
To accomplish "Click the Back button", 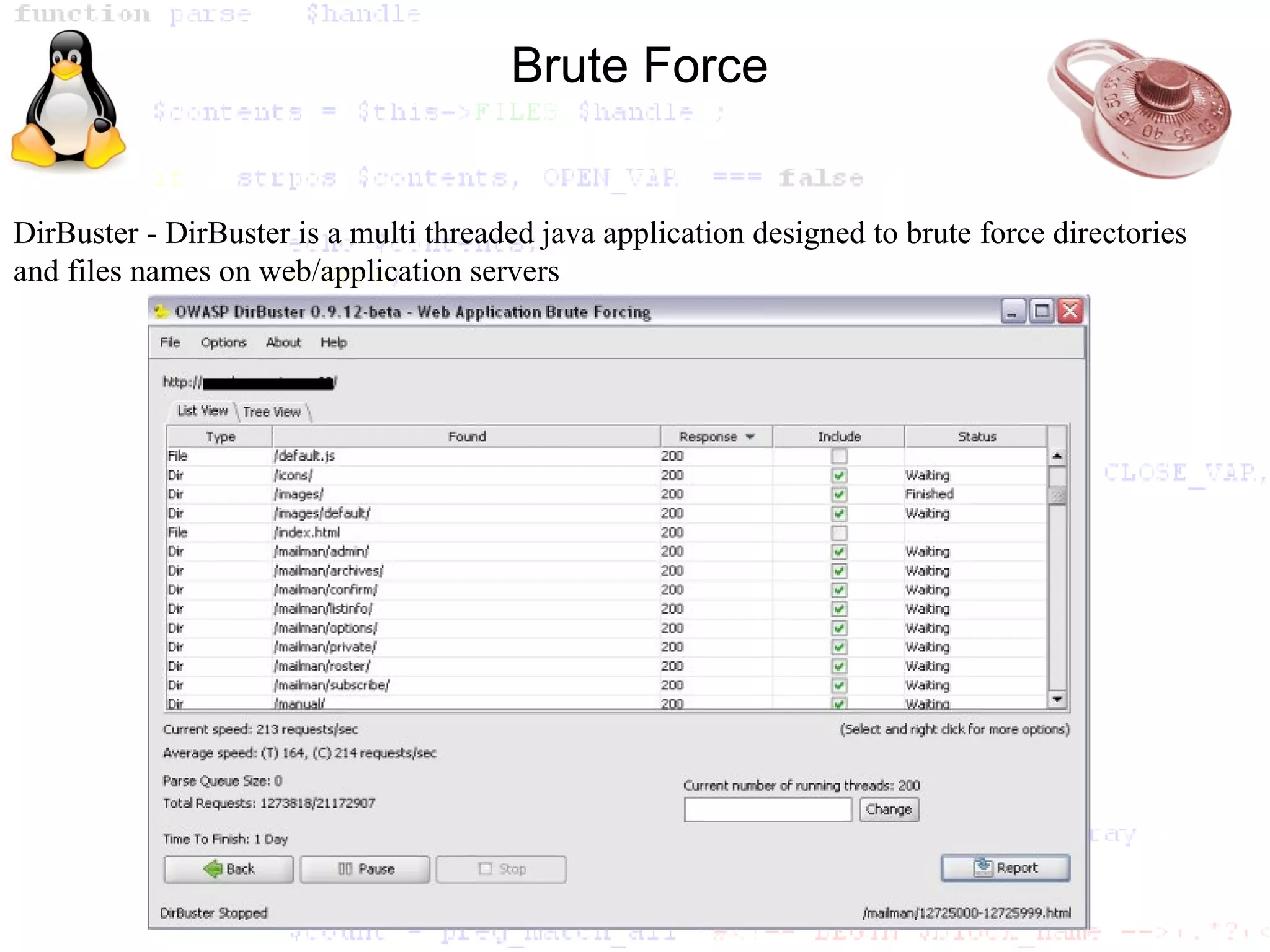I will pyautogui.click(x=228, y=869).
